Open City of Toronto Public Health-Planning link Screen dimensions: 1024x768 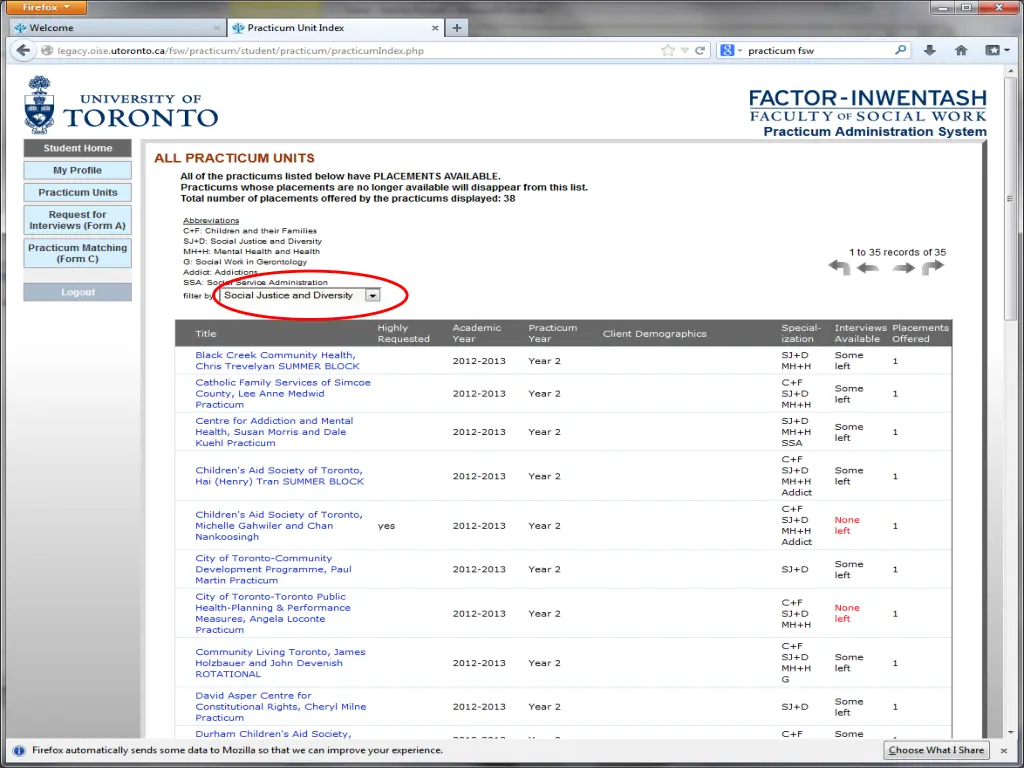(273, 613)
